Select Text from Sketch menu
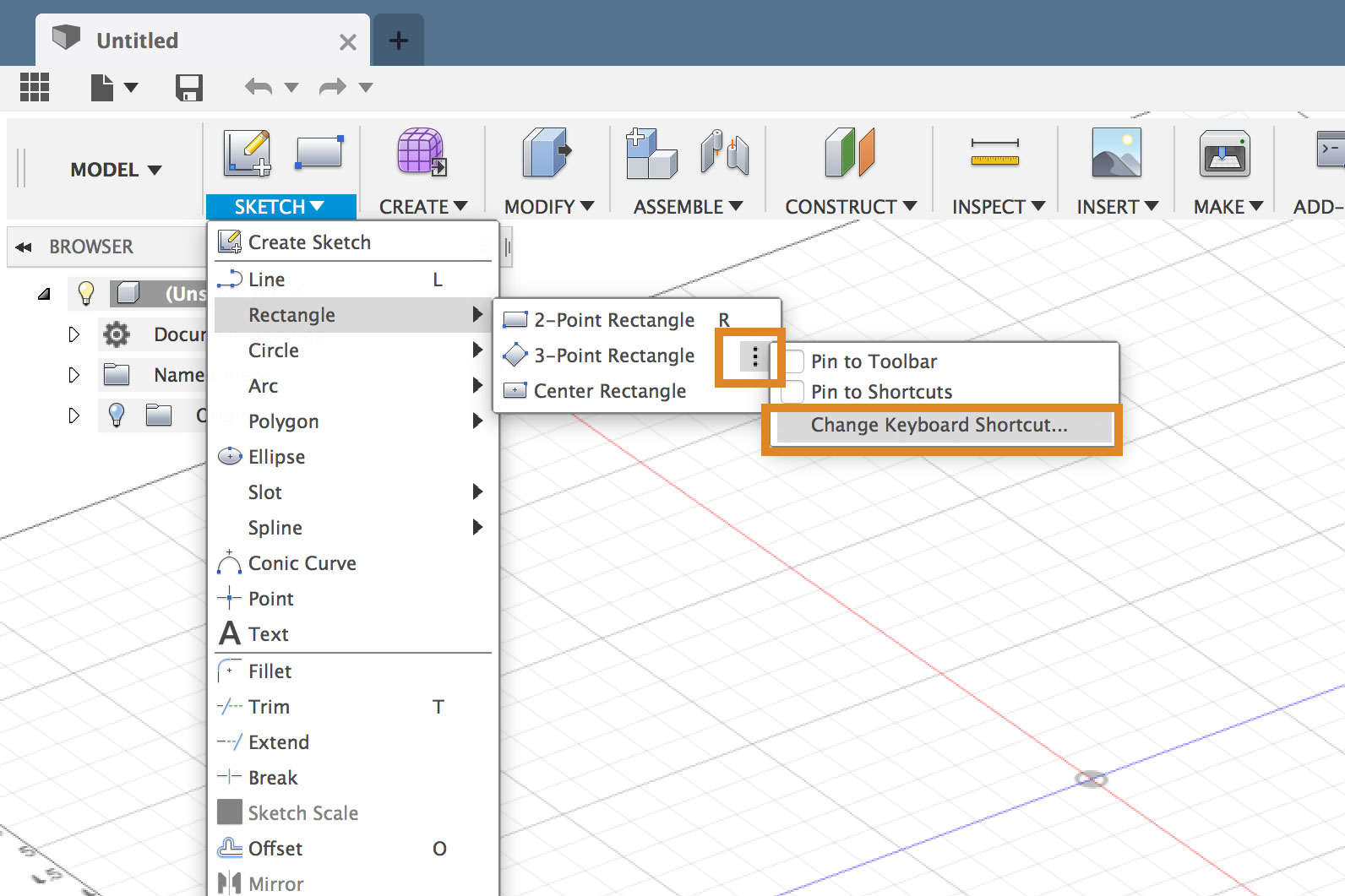Viewport: 1345px width, 896px height. click(x=353, y=634)
